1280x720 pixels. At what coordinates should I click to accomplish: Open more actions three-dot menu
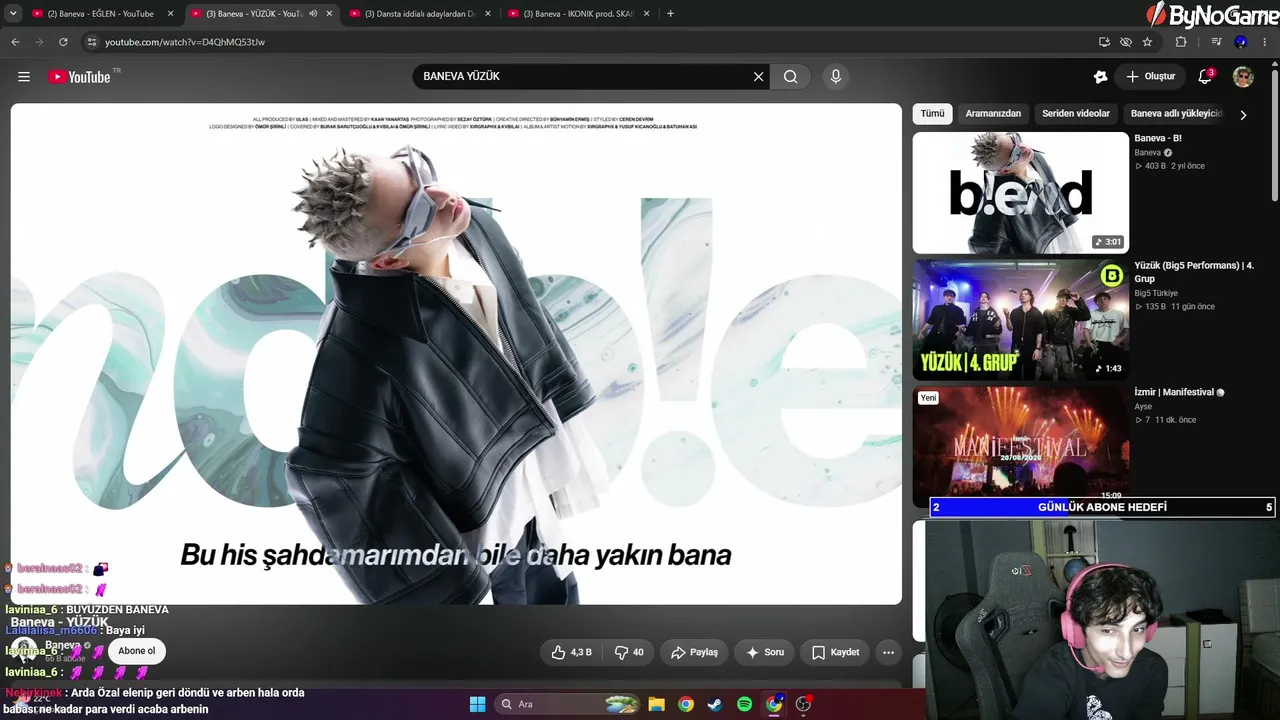[x=888, y=652]
